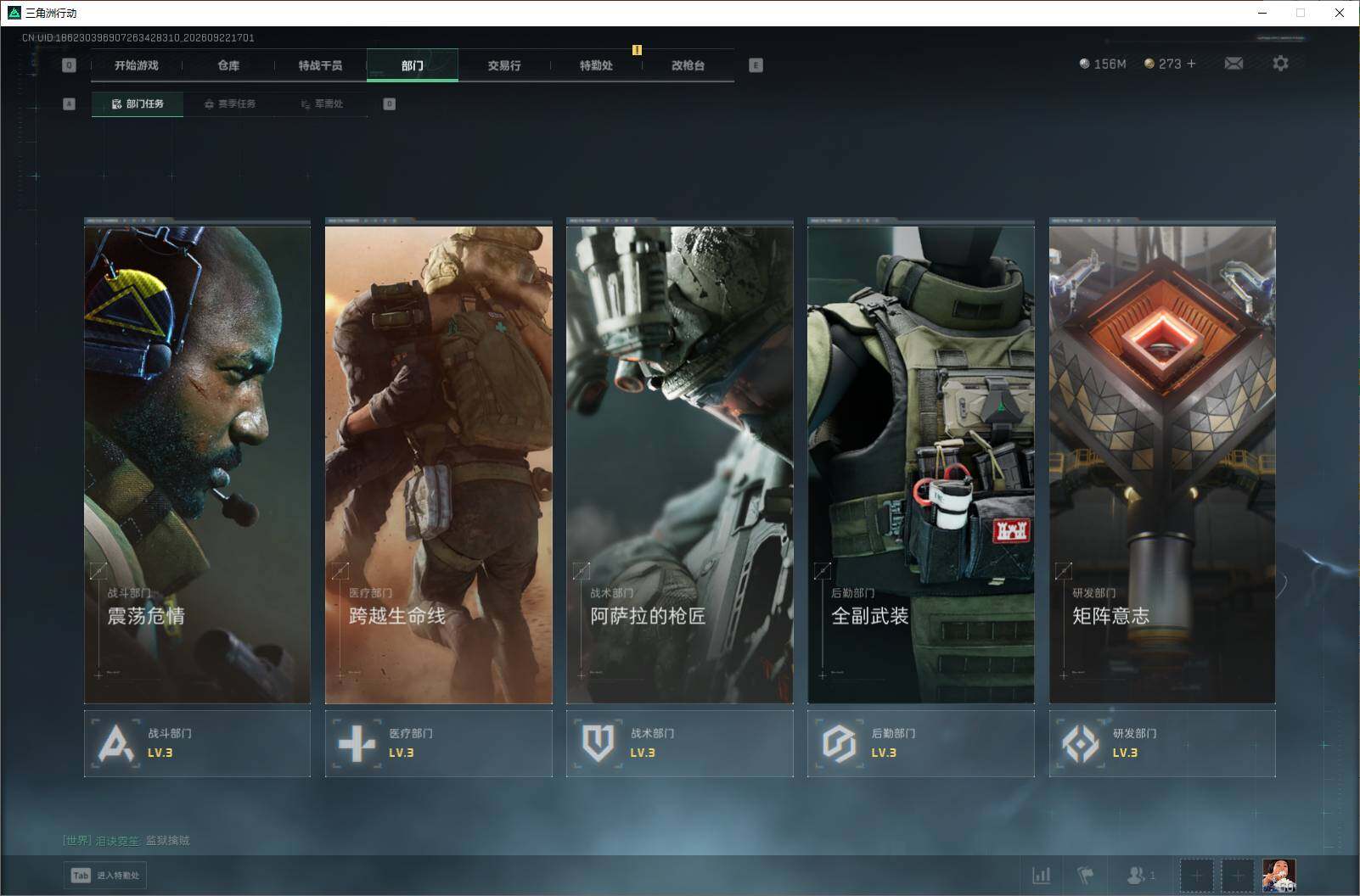The image size is (1360, 896).
Task: Click the Q key previous-tab icon
Action: 70,65
